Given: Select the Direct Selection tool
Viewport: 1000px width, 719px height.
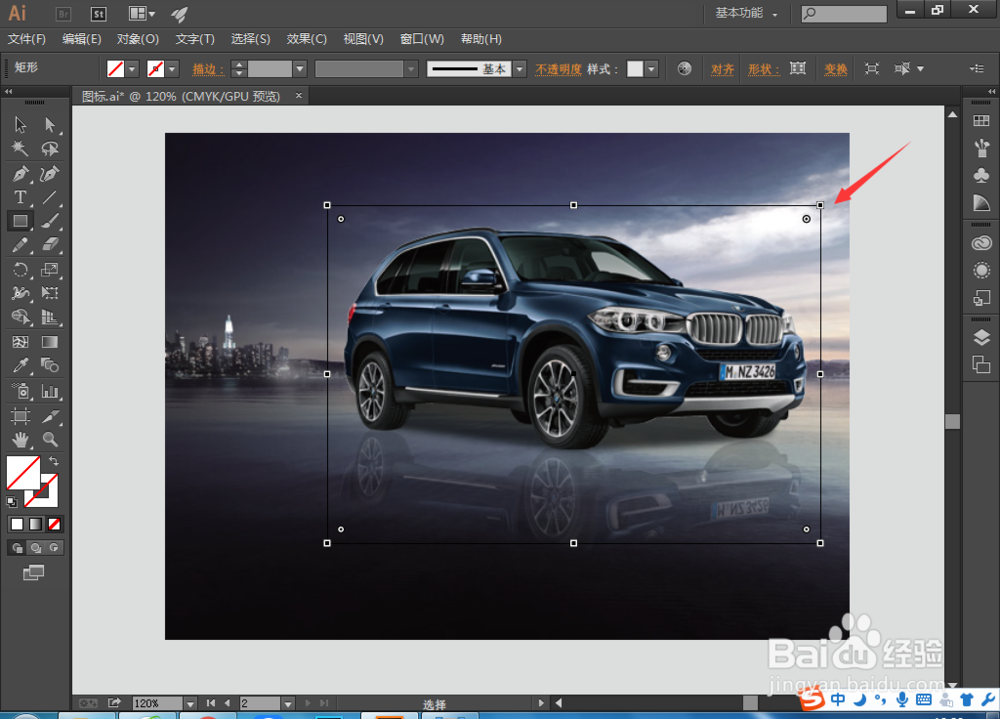Looking at the screenshot, I should pos(50,125).
